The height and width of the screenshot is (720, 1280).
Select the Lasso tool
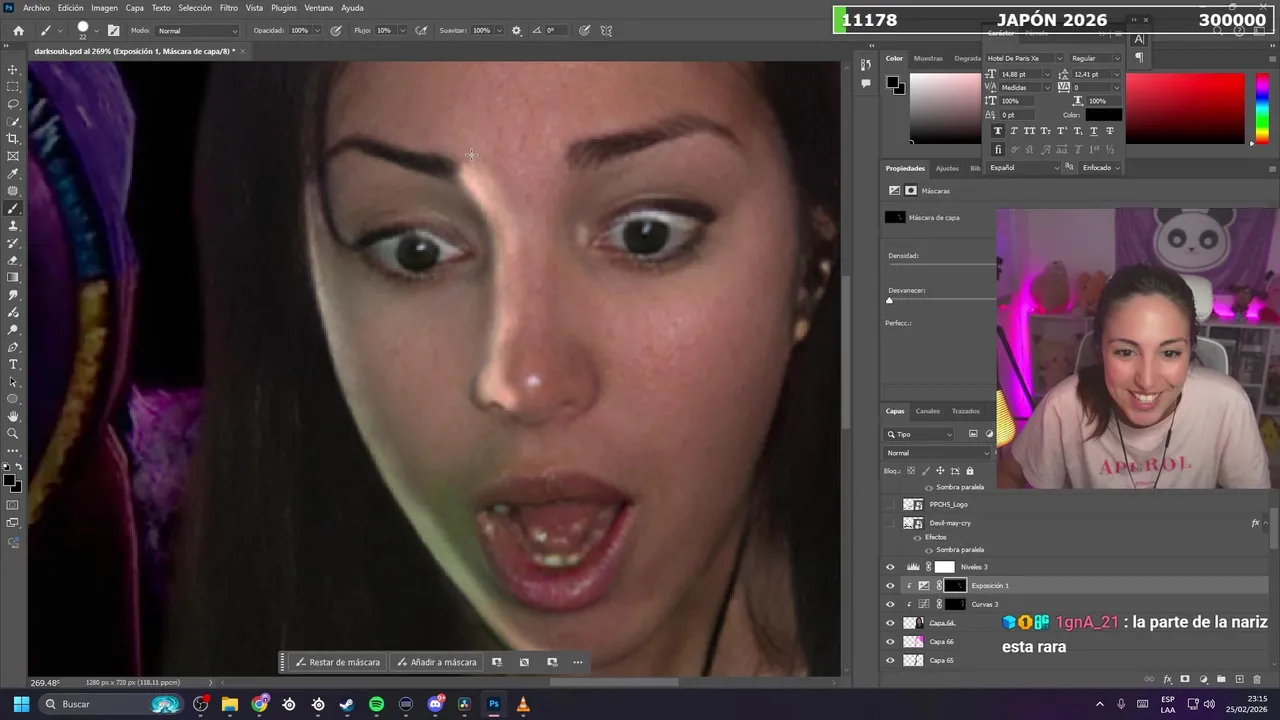point(13,104)
